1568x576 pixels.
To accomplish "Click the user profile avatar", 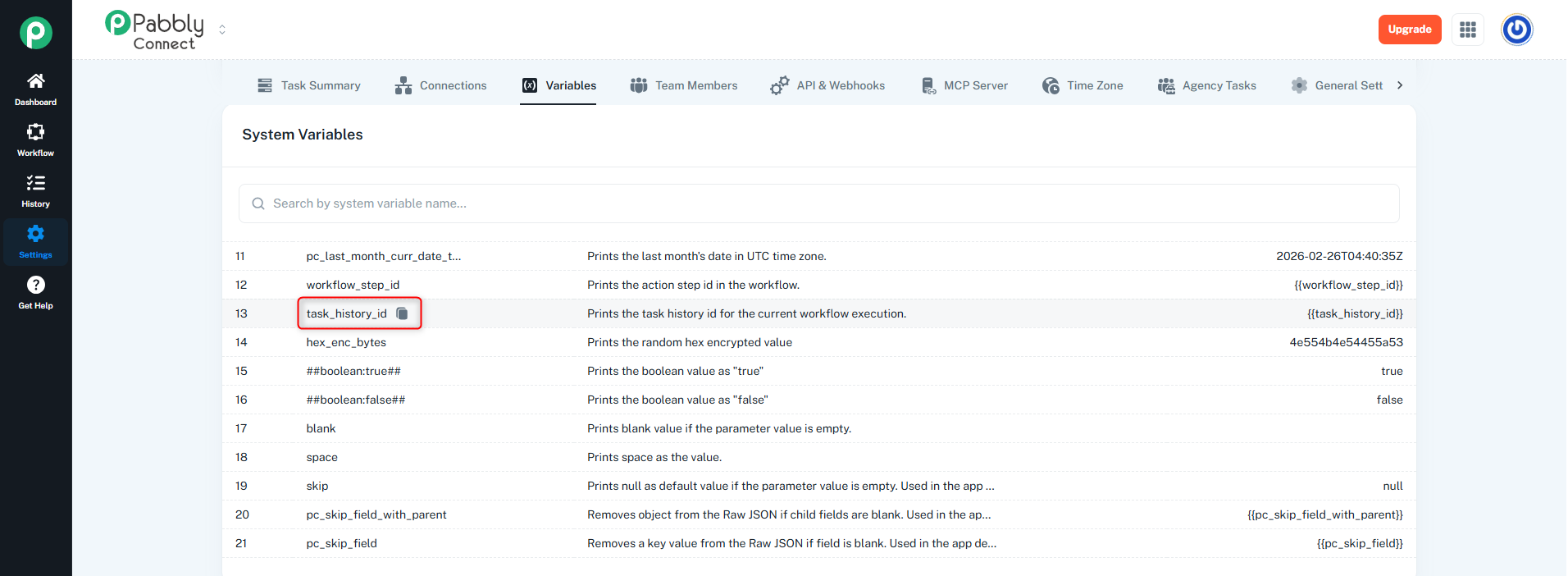I will coord(1516,30).
